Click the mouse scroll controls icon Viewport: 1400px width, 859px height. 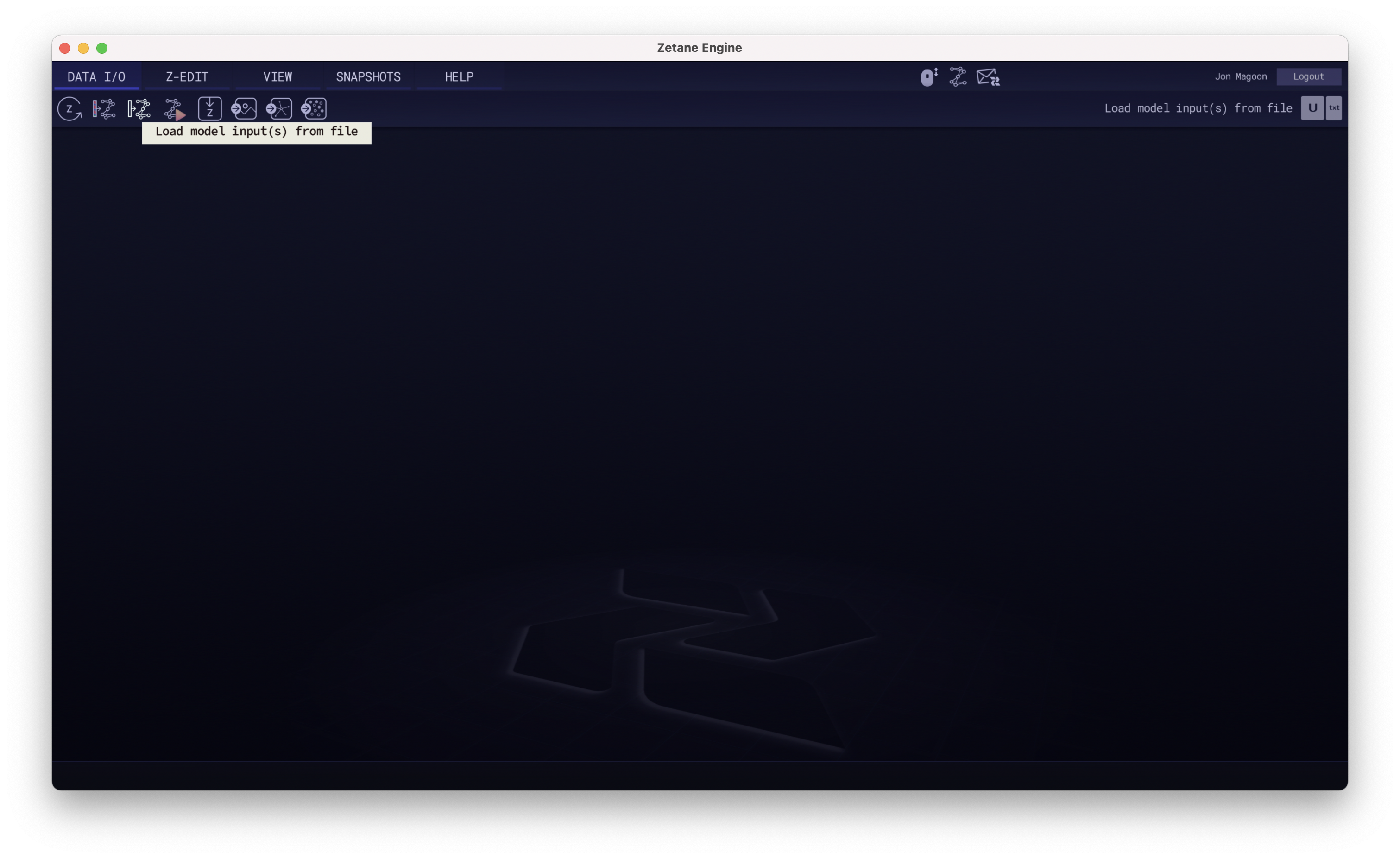tap(929, 77)
